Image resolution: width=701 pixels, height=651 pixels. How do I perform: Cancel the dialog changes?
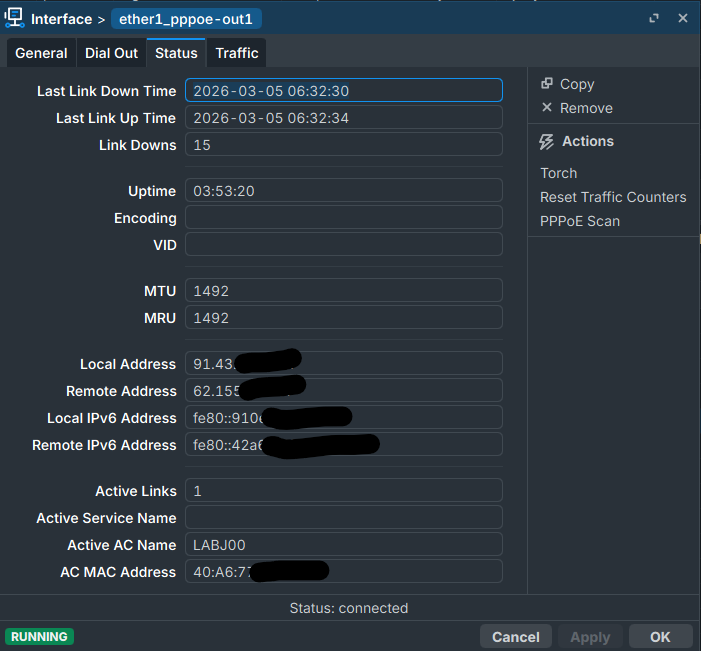tap(516, 636)
